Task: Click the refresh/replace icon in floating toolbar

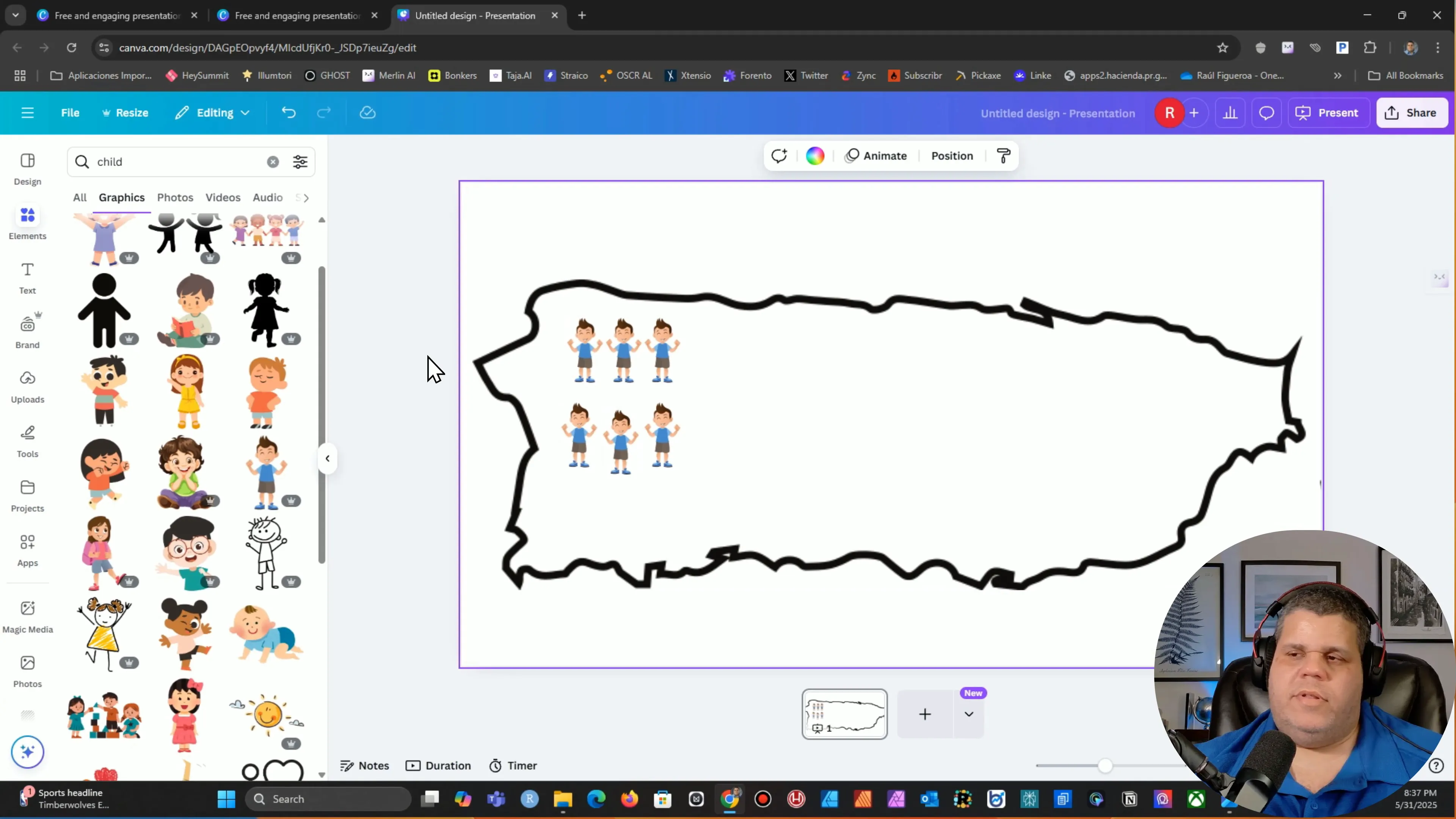Action: [779, 155]
